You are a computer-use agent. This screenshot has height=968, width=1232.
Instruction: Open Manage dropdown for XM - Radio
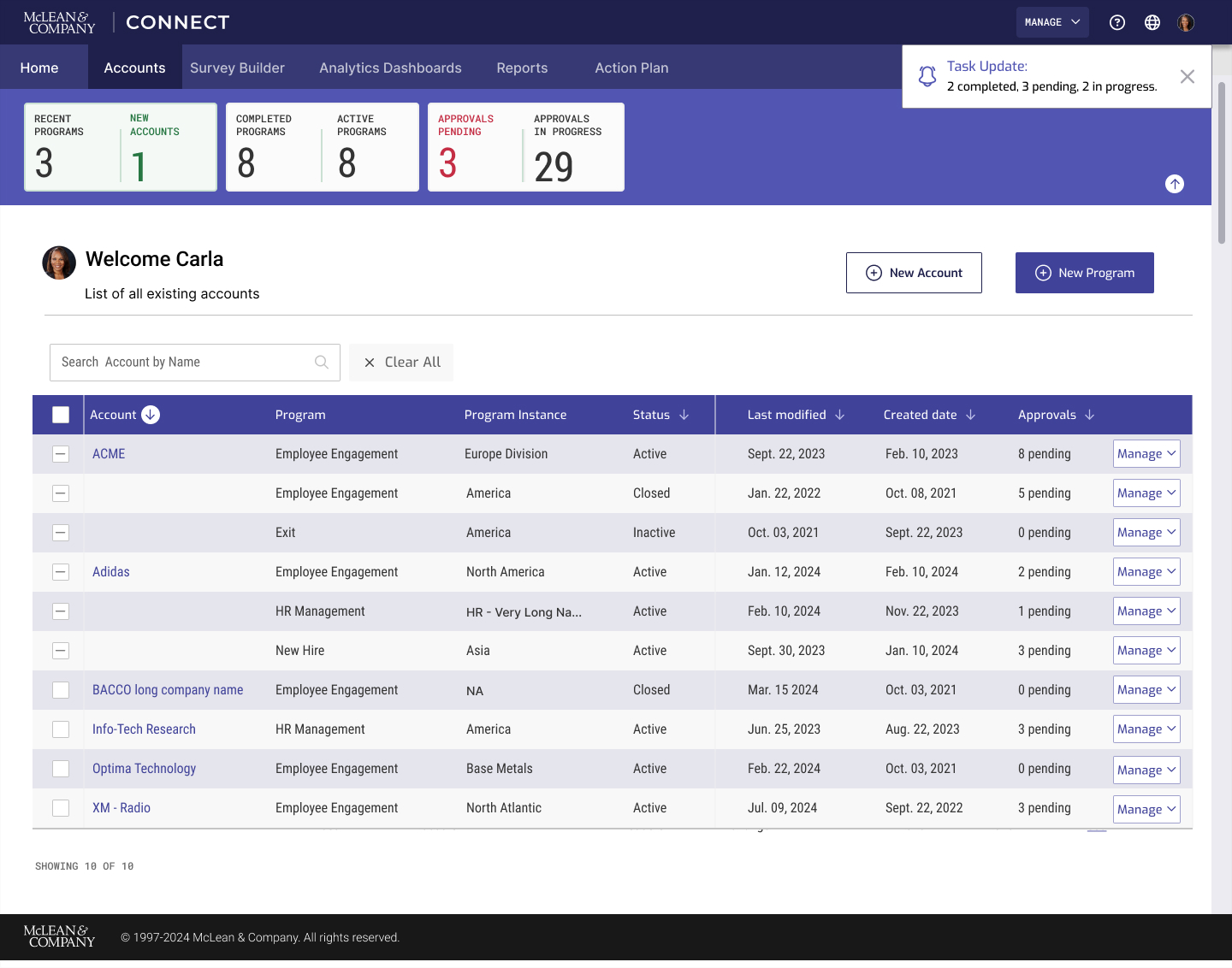pyautogui.click(x=1146, y=809)
